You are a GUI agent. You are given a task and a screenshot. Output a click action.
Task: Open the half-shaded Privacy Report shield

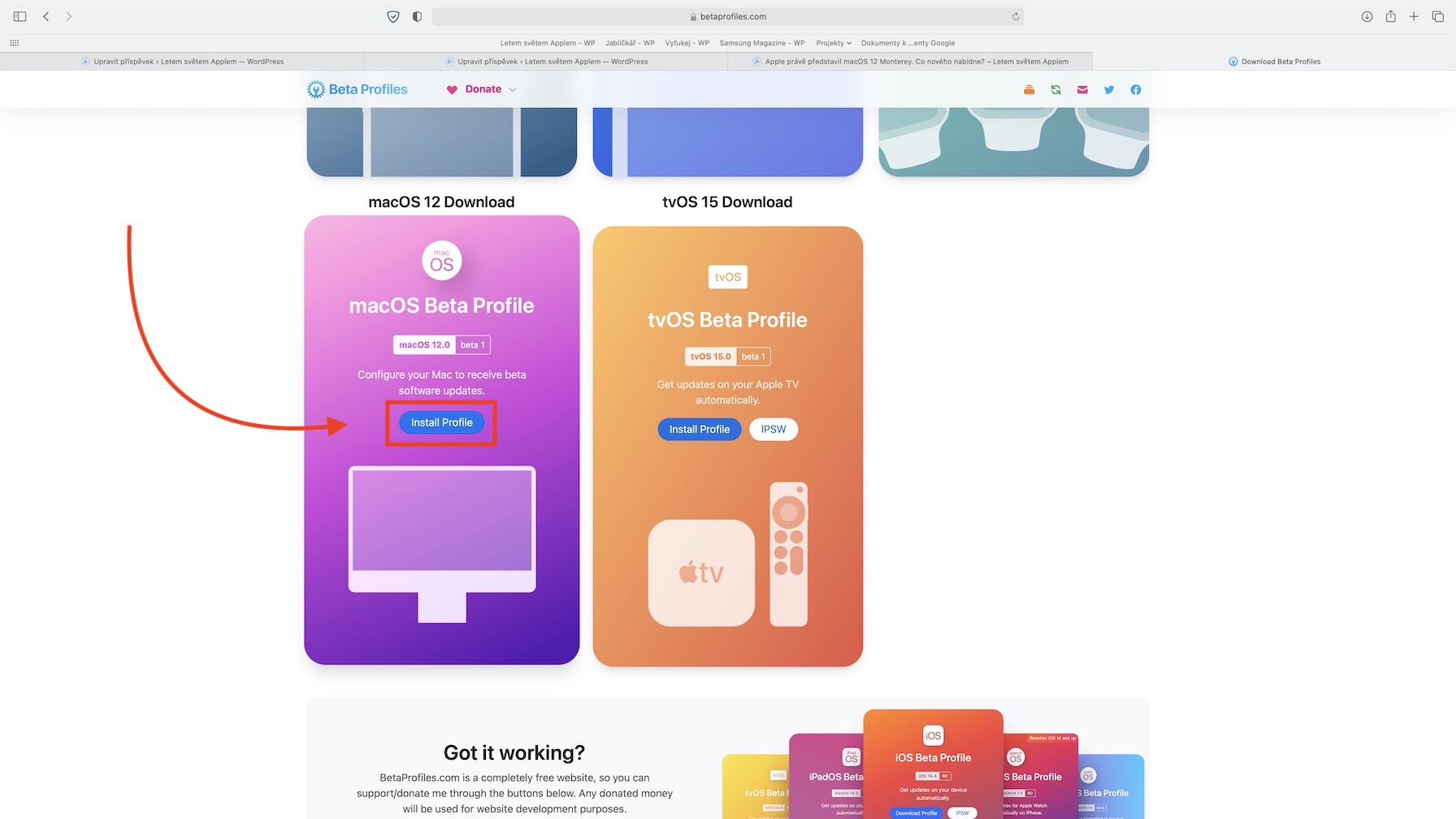coord(417,16)
